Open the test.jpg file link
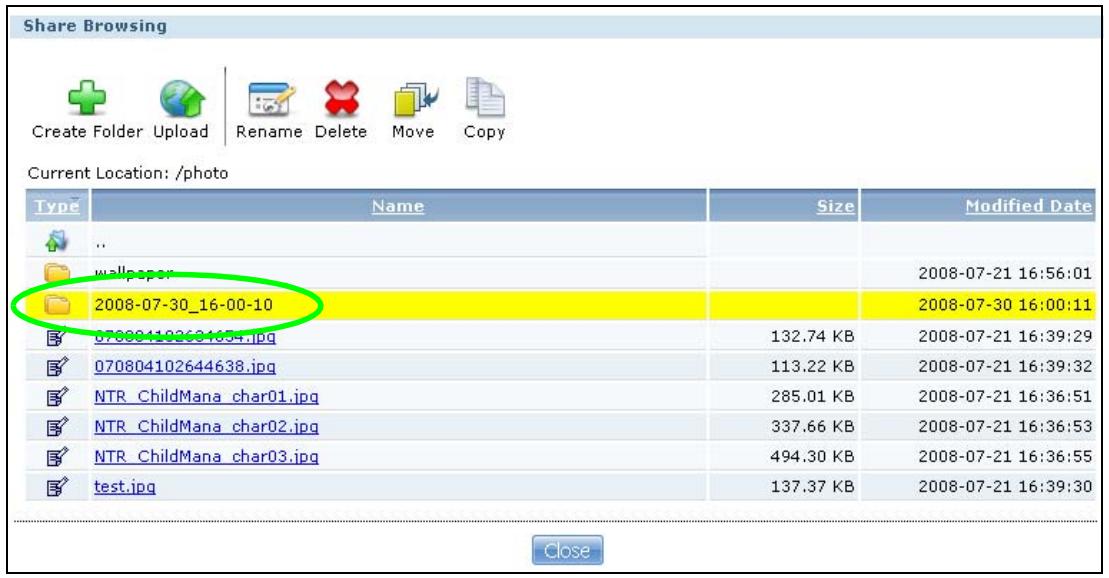 pos(125,487)
